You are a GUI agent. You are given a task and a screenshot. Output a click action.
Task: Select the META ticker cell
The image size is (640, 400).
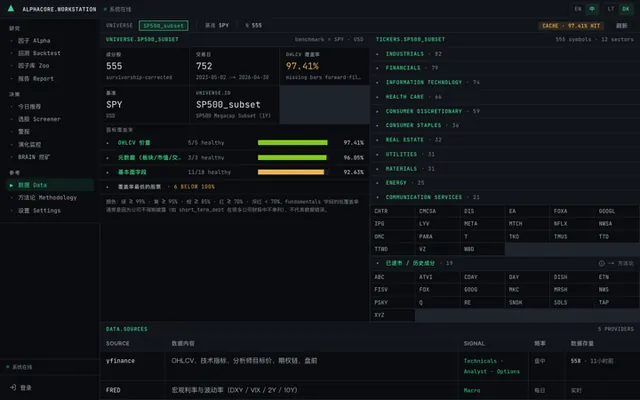tap(482, 224)
